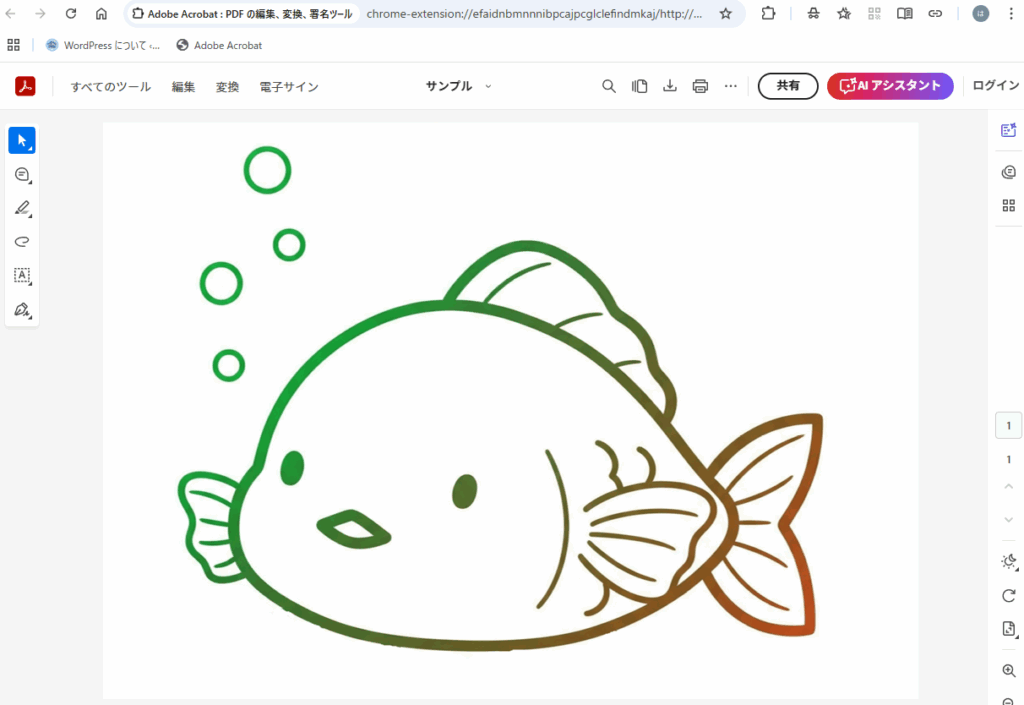The height and width of the screenshot is (705, 1024).
Task: Activate the text box tool
Action: [x=22, y=275]
